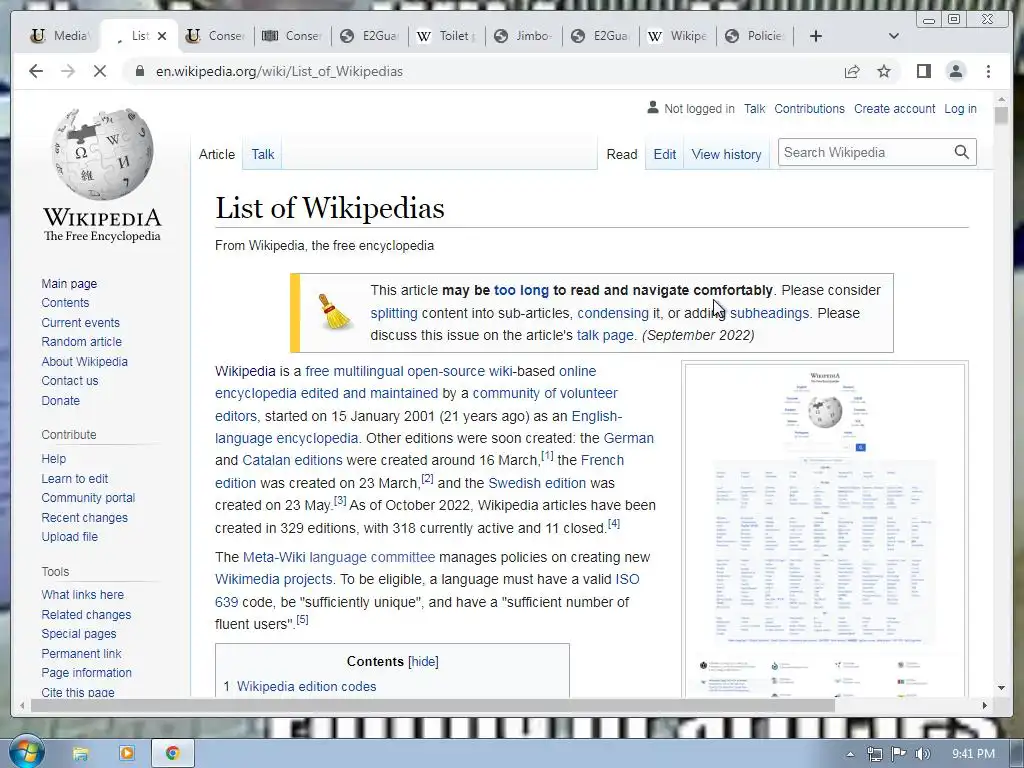Select the Edit tab
The image size is (1024, 768).
coord(665,154)
